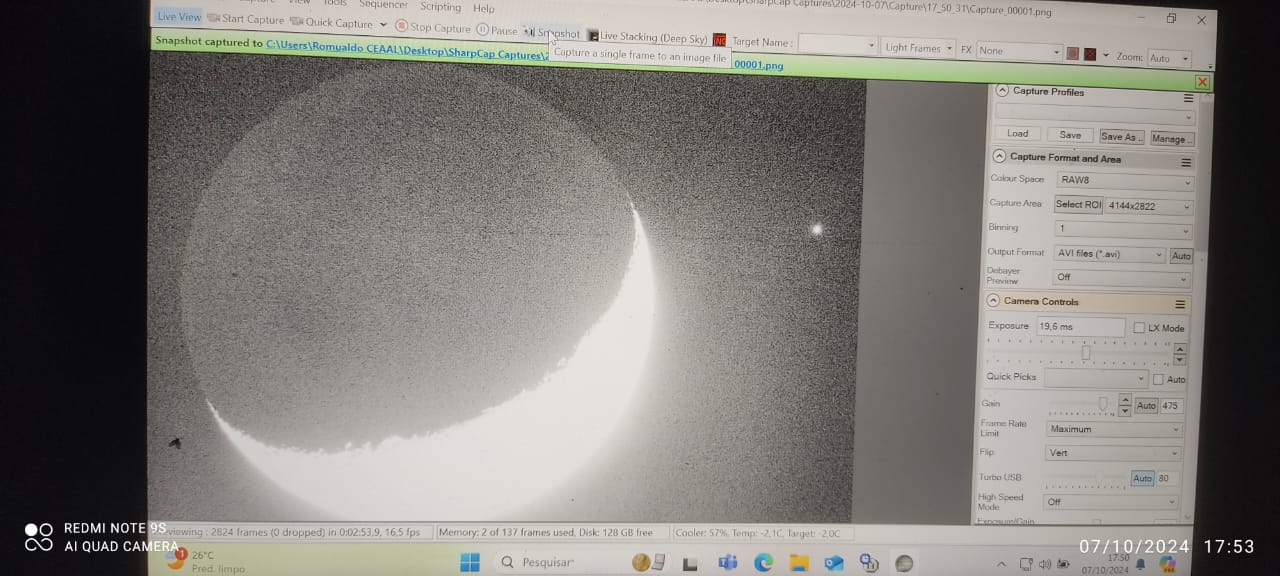Click the Select ROI button

[x=1078, y=205]
